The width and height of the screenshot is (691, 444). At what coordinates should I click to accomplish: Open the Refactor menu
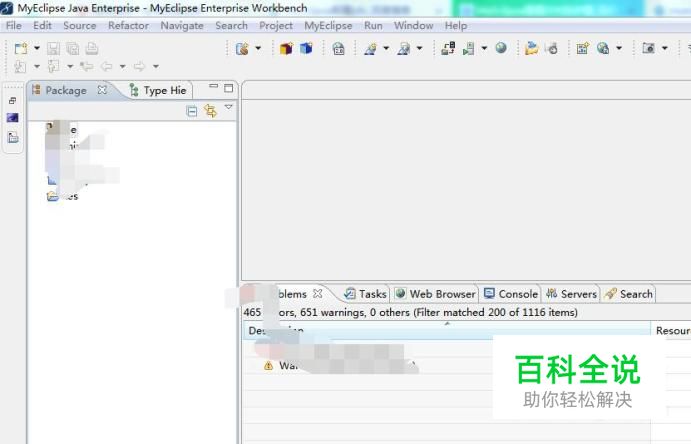point(128,26)
